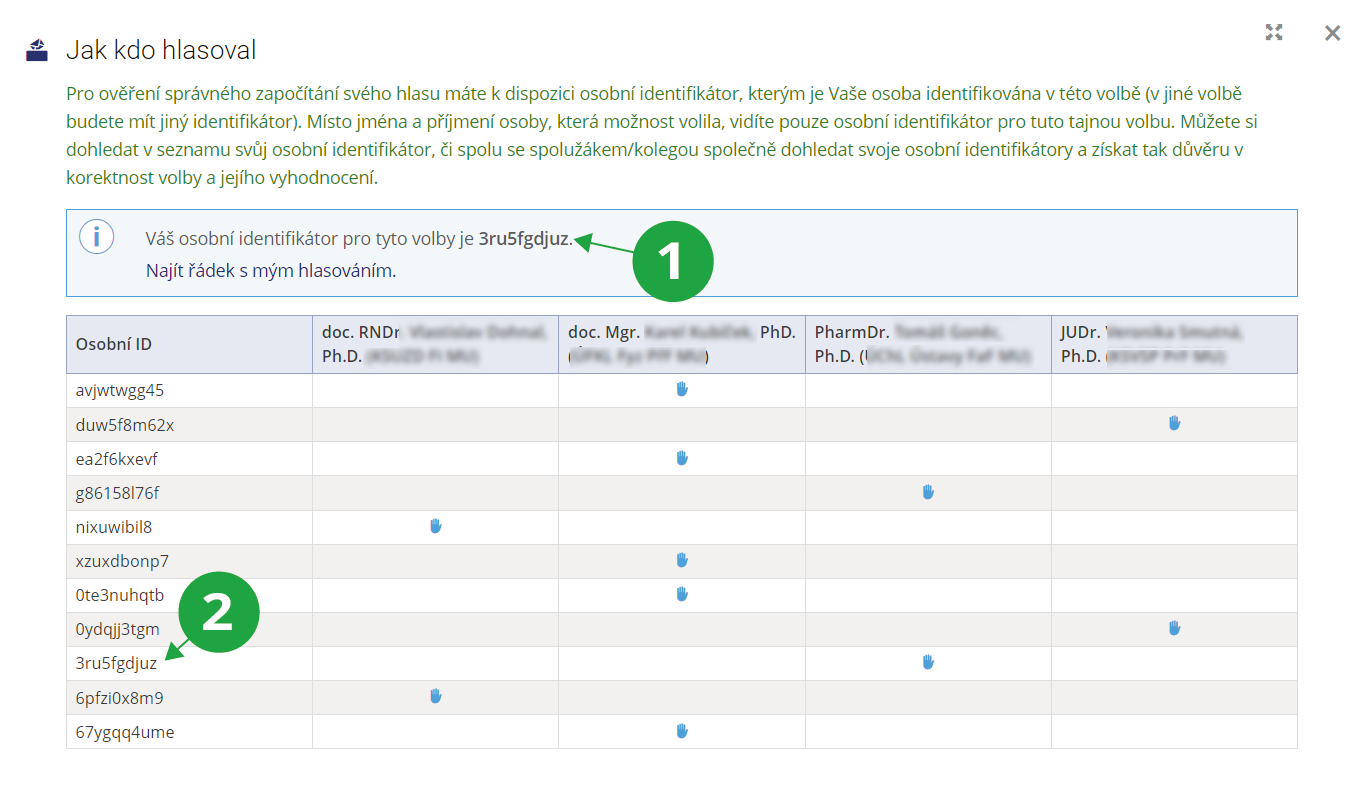Click the hand vote icon in row nixuwibil8
Screen dimensions: 1360x805
click(x=435, y=525)
